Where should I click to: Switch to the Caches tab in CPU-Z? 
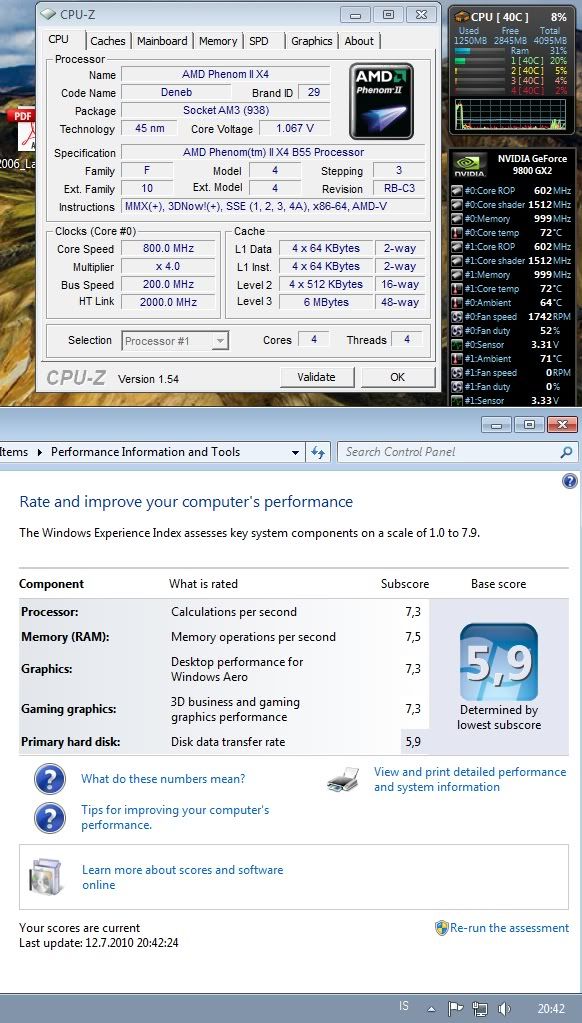pos(108,41)
